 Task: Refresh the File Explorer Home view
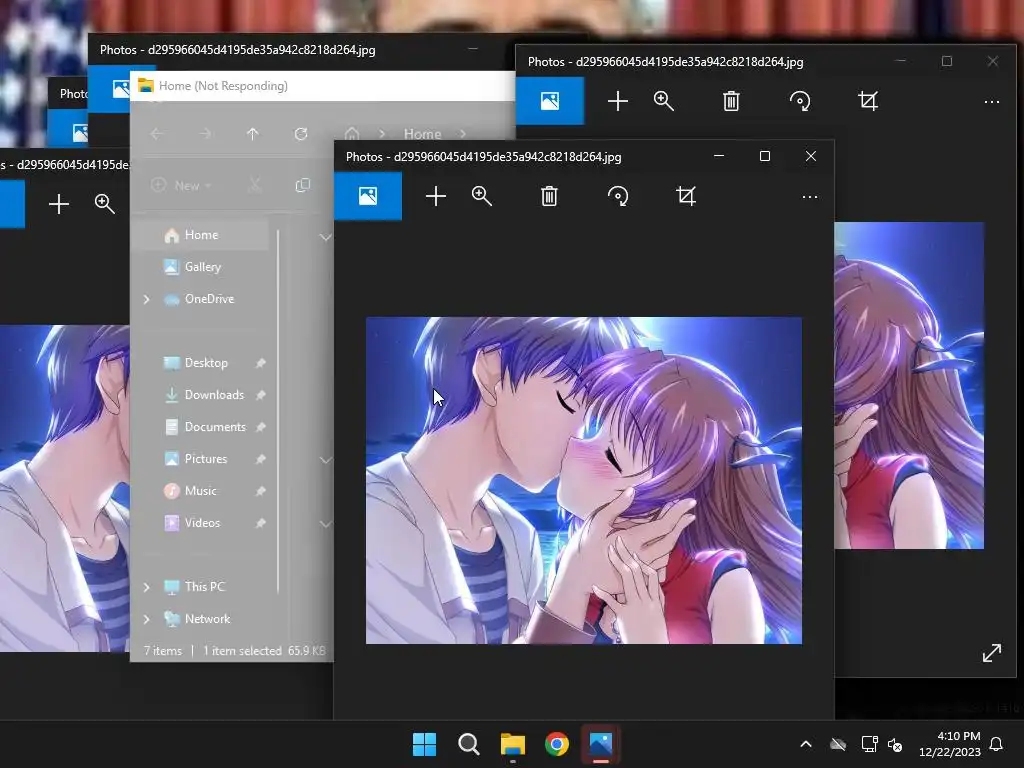click(x=300, y=134)
